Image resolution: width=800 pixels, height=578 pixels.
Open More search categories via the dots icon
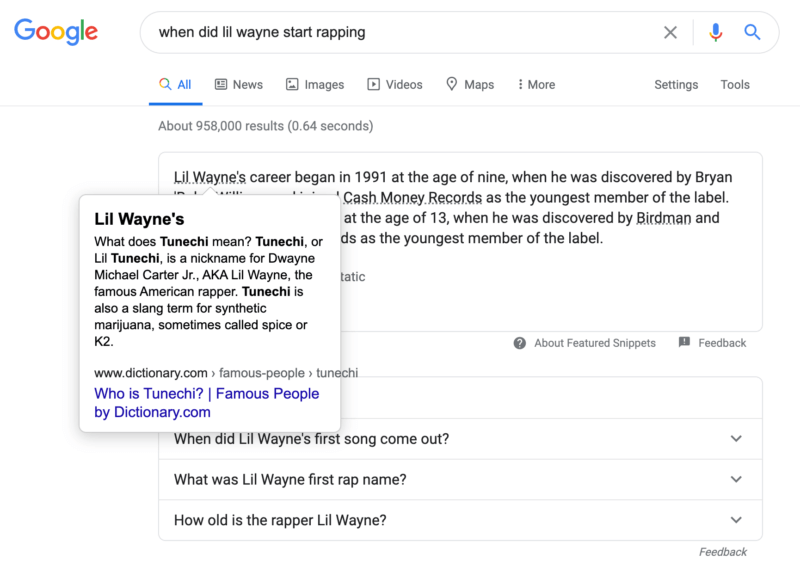519,84
